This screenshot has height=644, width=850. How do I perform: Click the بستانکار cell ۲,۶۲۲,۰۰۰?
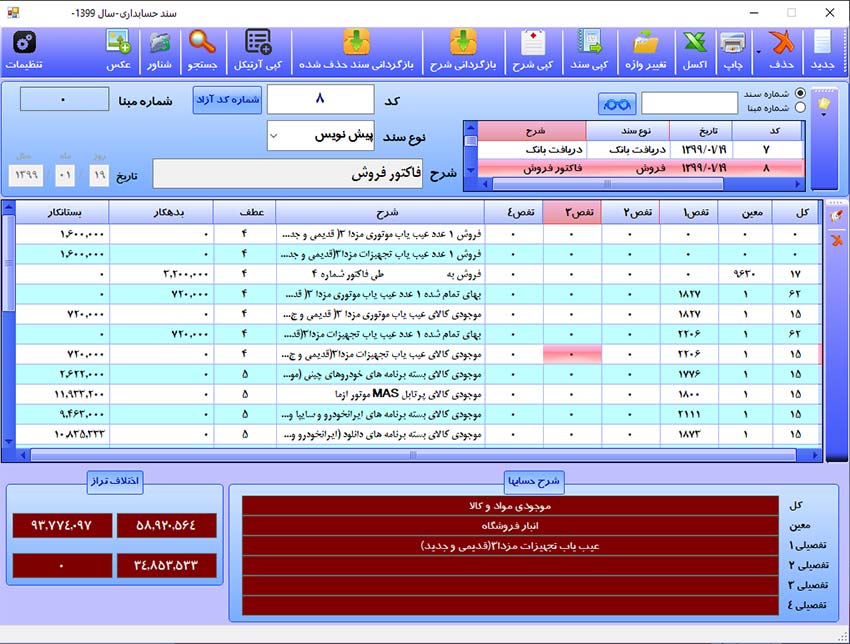62,374
